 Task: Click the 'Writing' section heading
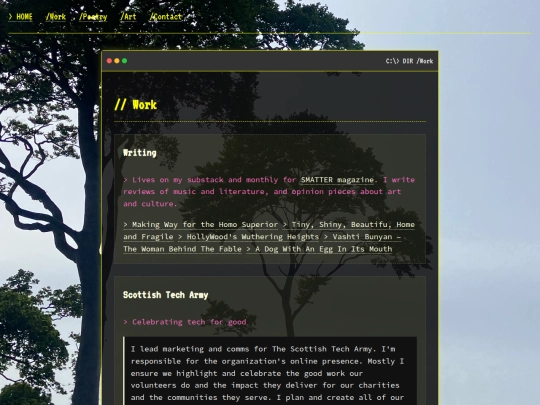click(x=139, y=153)
